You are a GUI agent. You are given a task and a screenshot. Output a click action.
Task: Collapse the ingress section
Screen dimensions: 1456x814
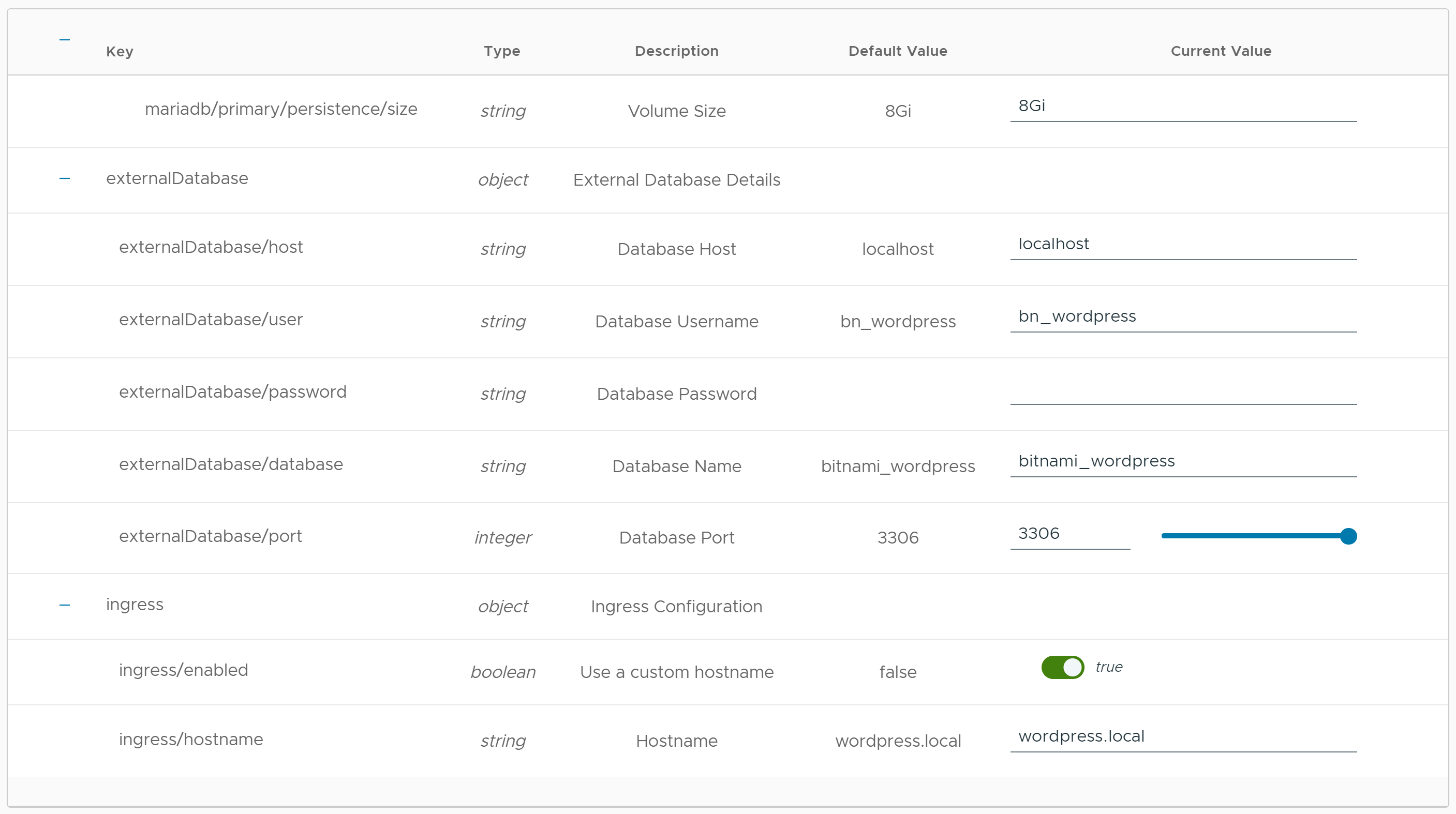(x=65, y=605)
